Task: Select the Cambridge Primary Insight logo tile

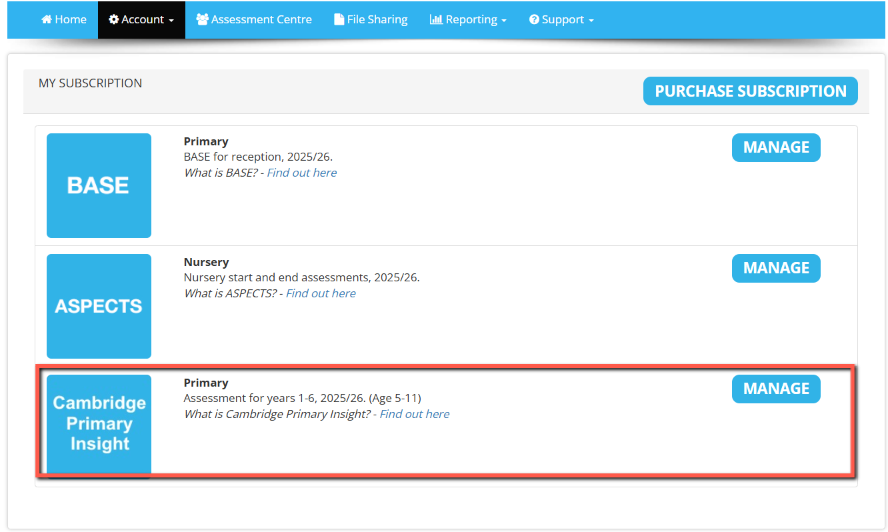Action: pos(99,423)
